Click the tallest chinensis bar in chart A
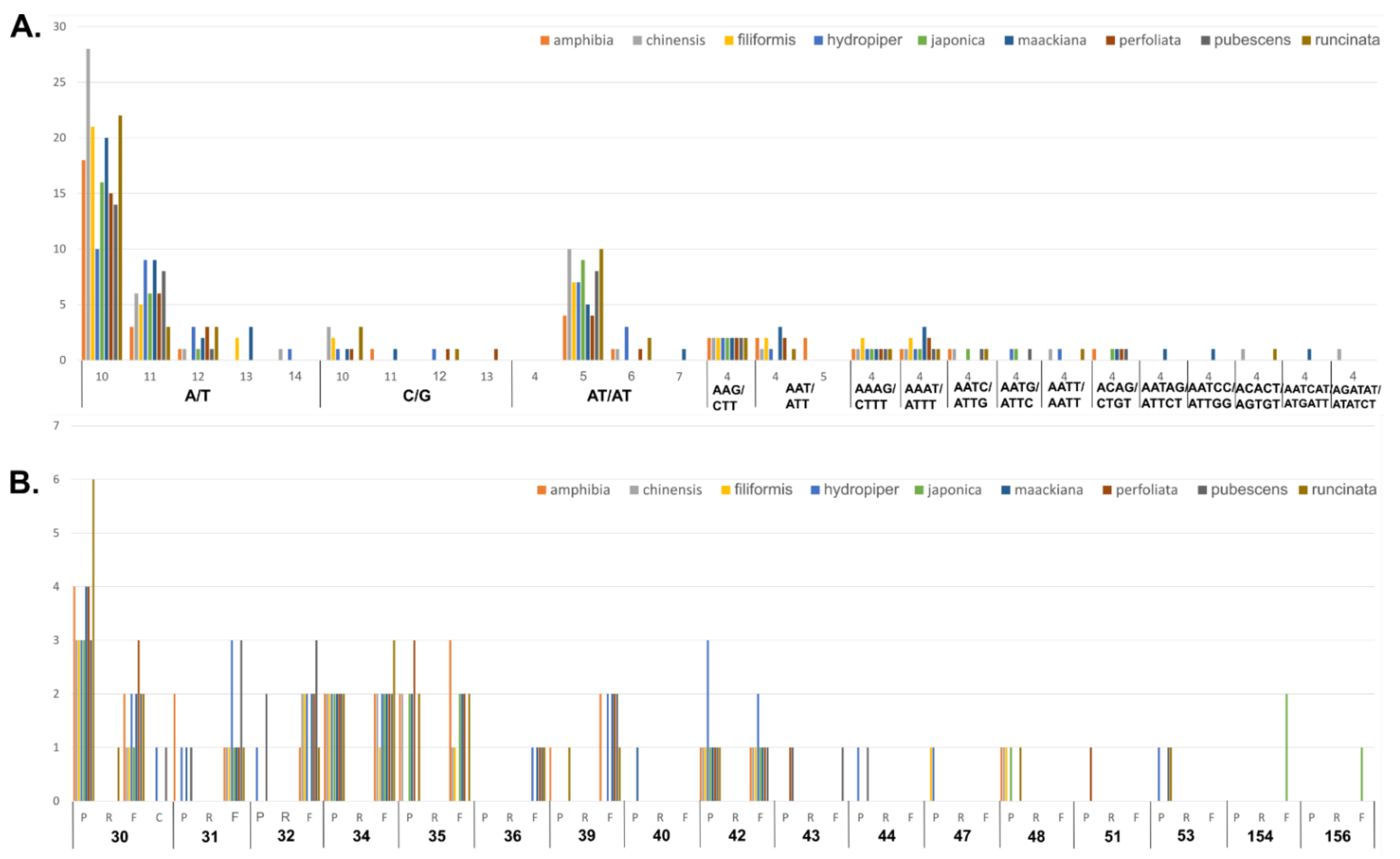 tap(88, 204)
